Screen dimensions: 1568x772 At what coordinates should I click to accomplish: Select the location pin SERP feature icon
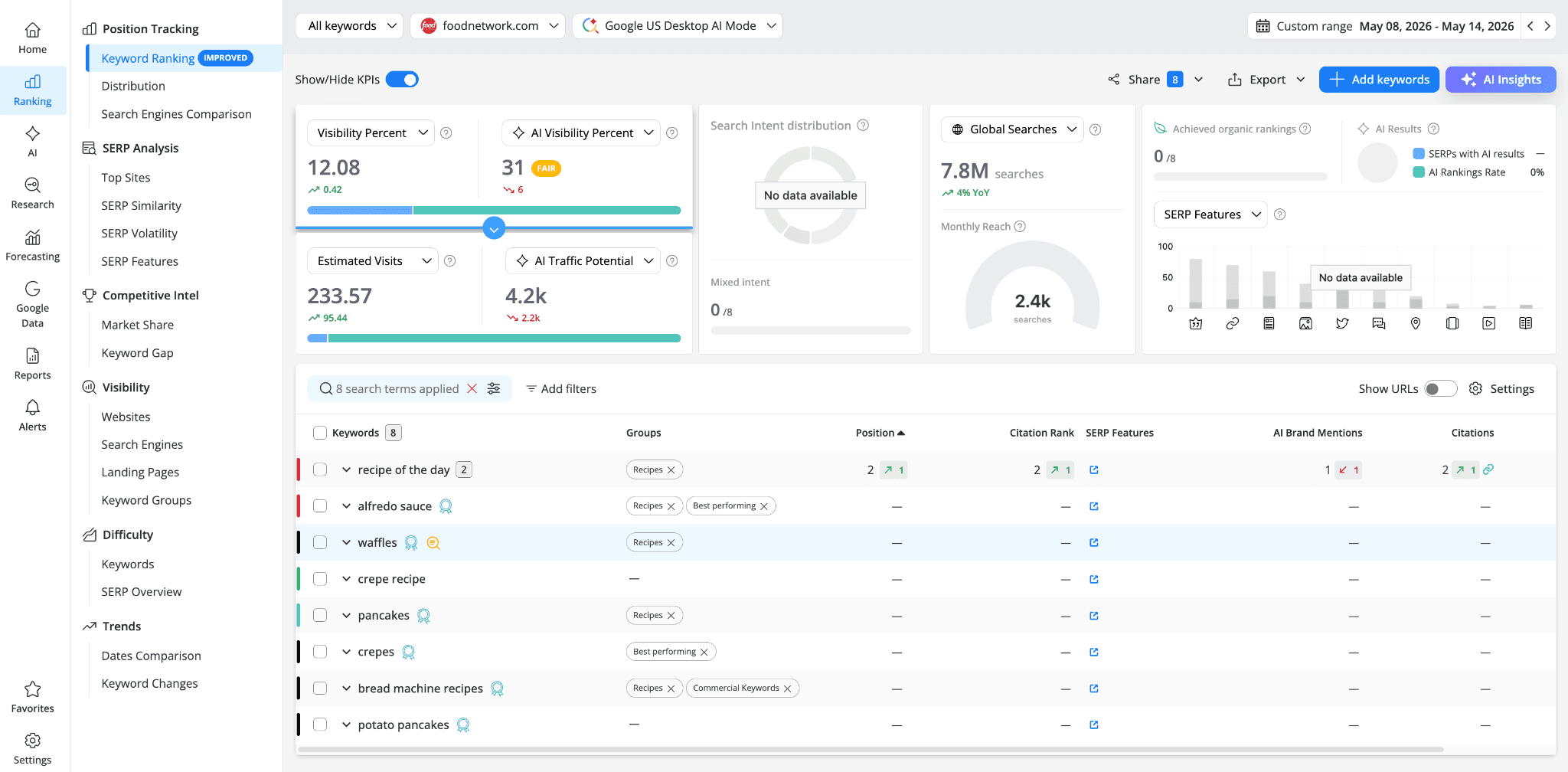click(x=1416, y=323)
